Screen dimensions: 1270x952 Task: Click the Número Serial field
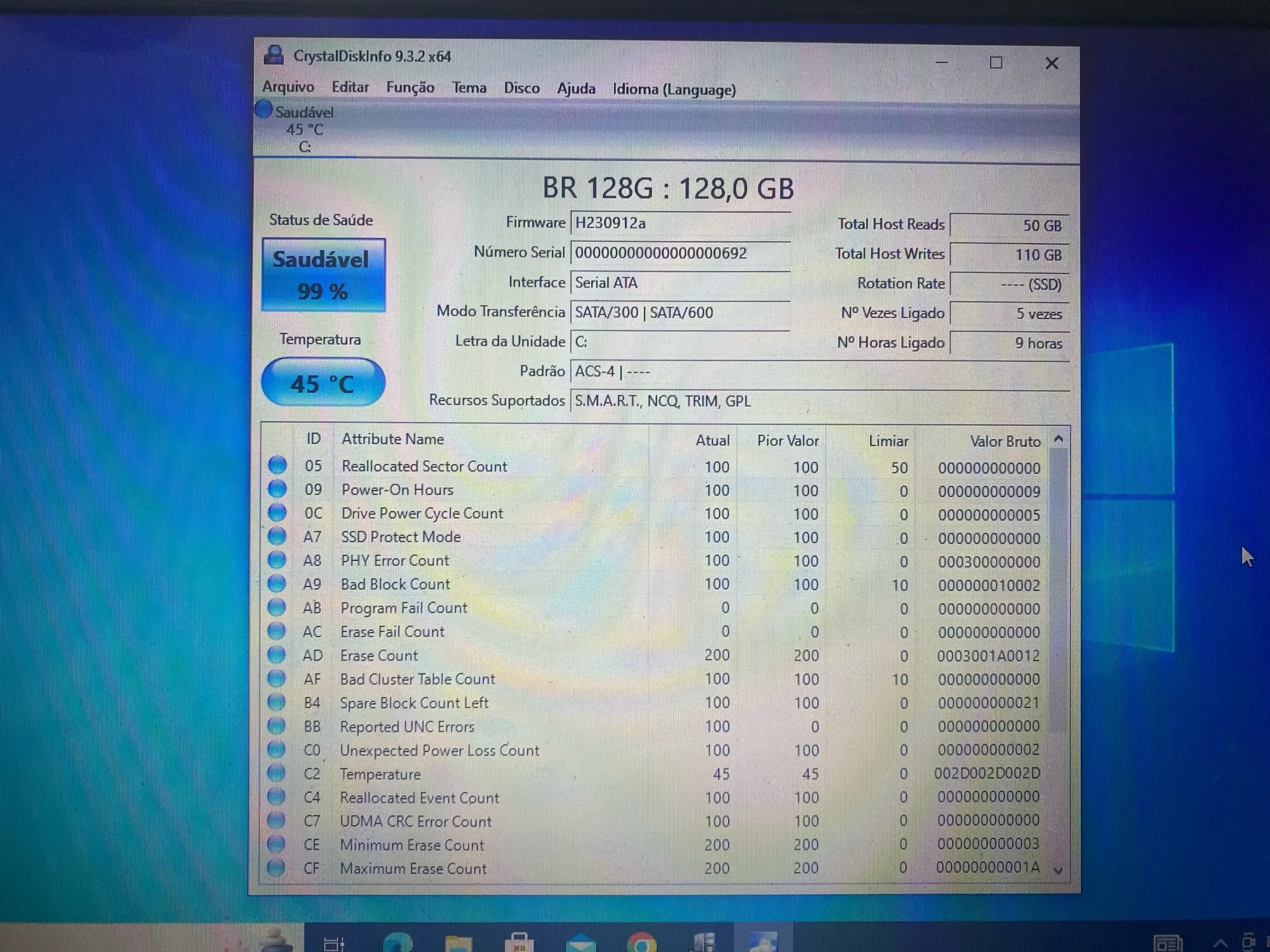tap(679, 253)
